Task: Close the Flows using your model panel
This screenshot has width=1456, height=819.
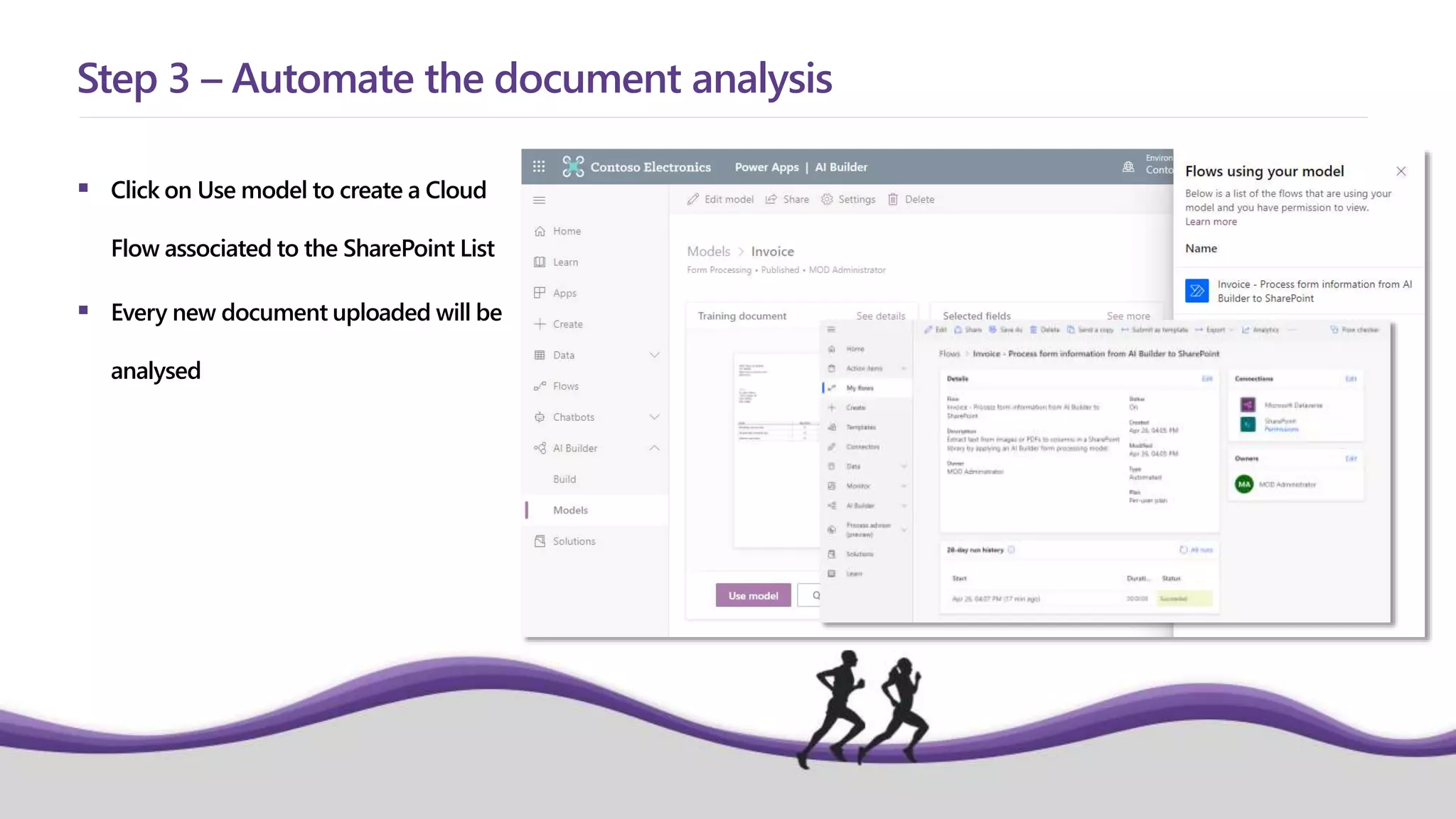Action: [x=1401, y=171]
